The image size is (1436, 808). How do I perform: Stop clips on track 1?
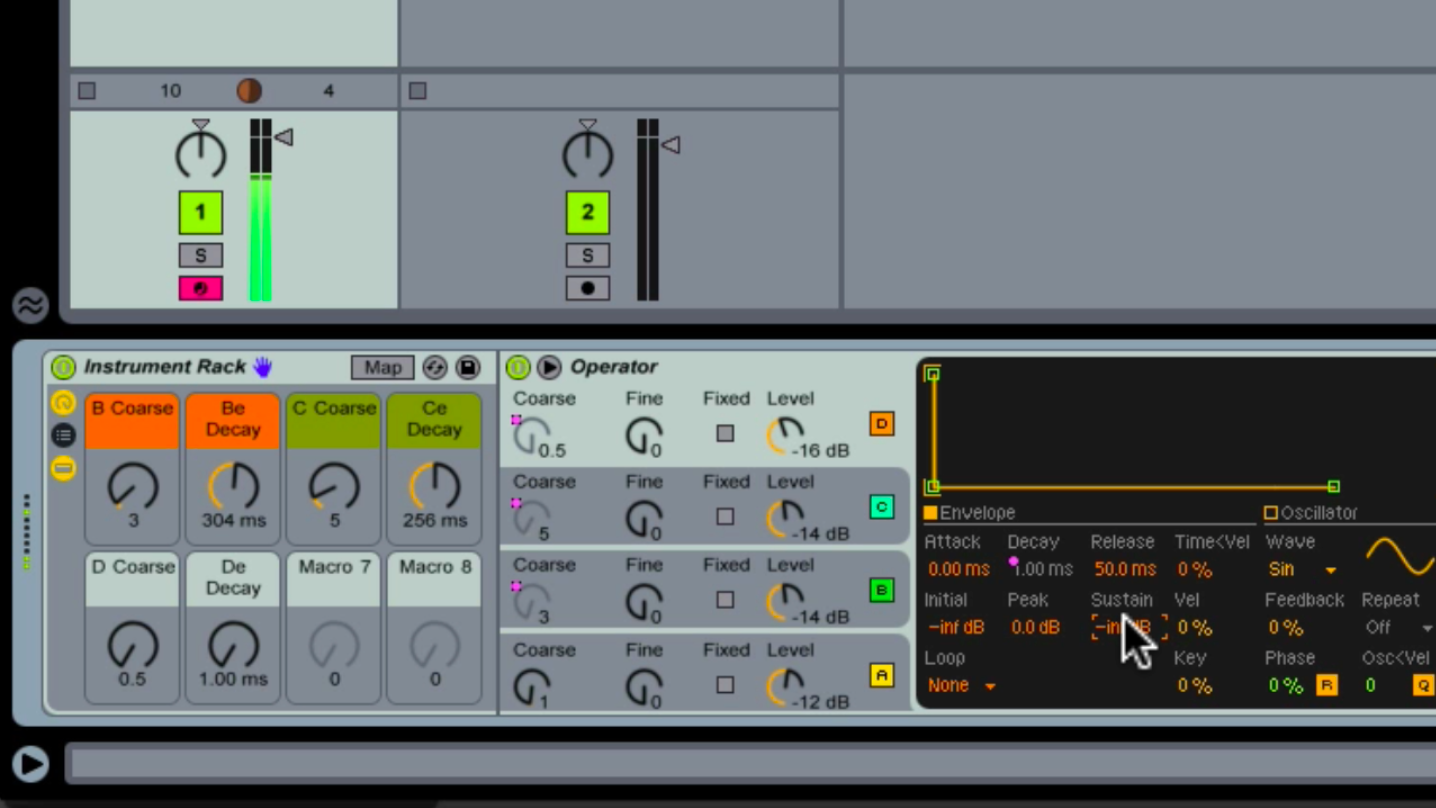coord(87,91)
